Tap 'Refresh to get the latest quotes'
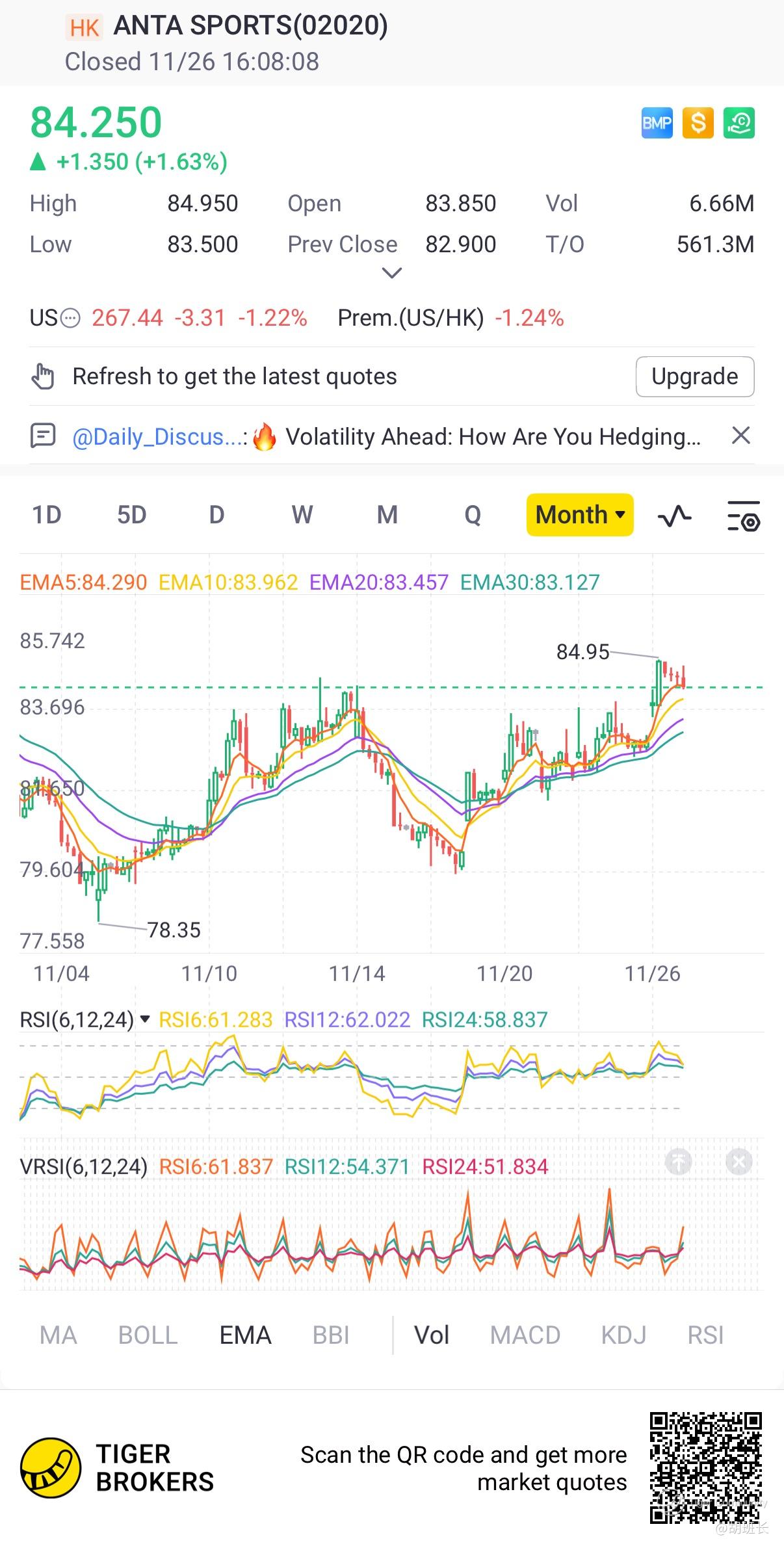This screenshot has height=1546, width=784. pyautogui.click(x=235, y=376)
